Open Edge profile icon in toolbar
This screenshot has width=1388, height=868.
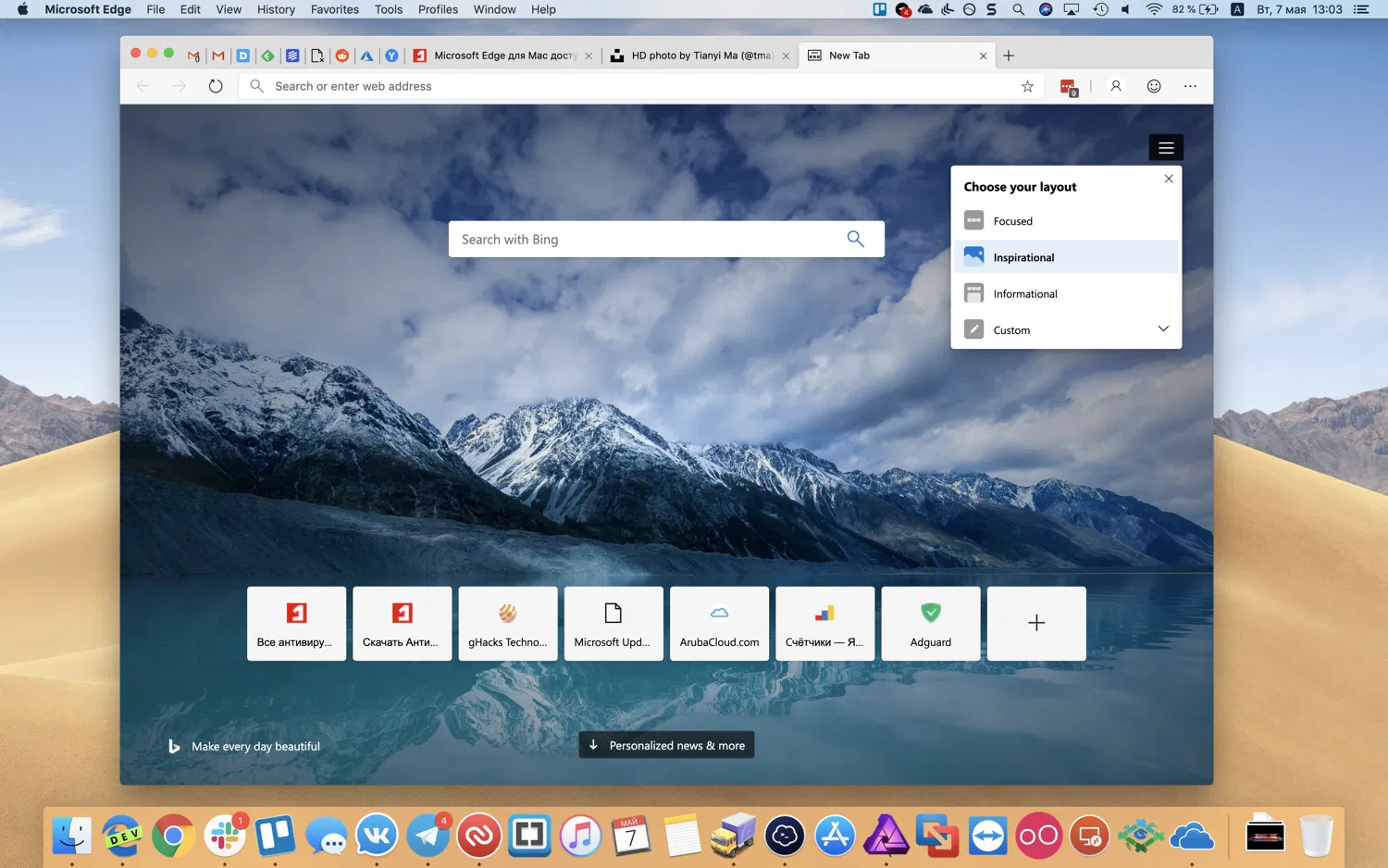point(1115,86)
